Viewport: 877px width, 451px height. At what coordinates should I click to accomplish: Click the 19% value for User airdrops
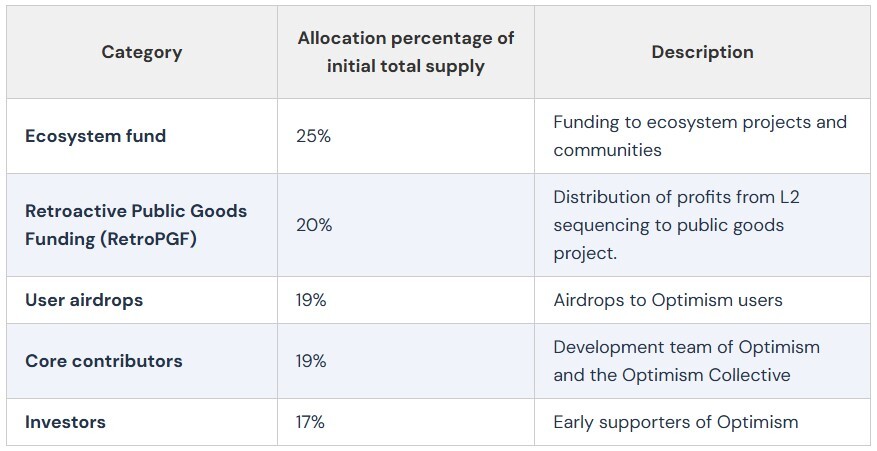[x=311, y=300]
